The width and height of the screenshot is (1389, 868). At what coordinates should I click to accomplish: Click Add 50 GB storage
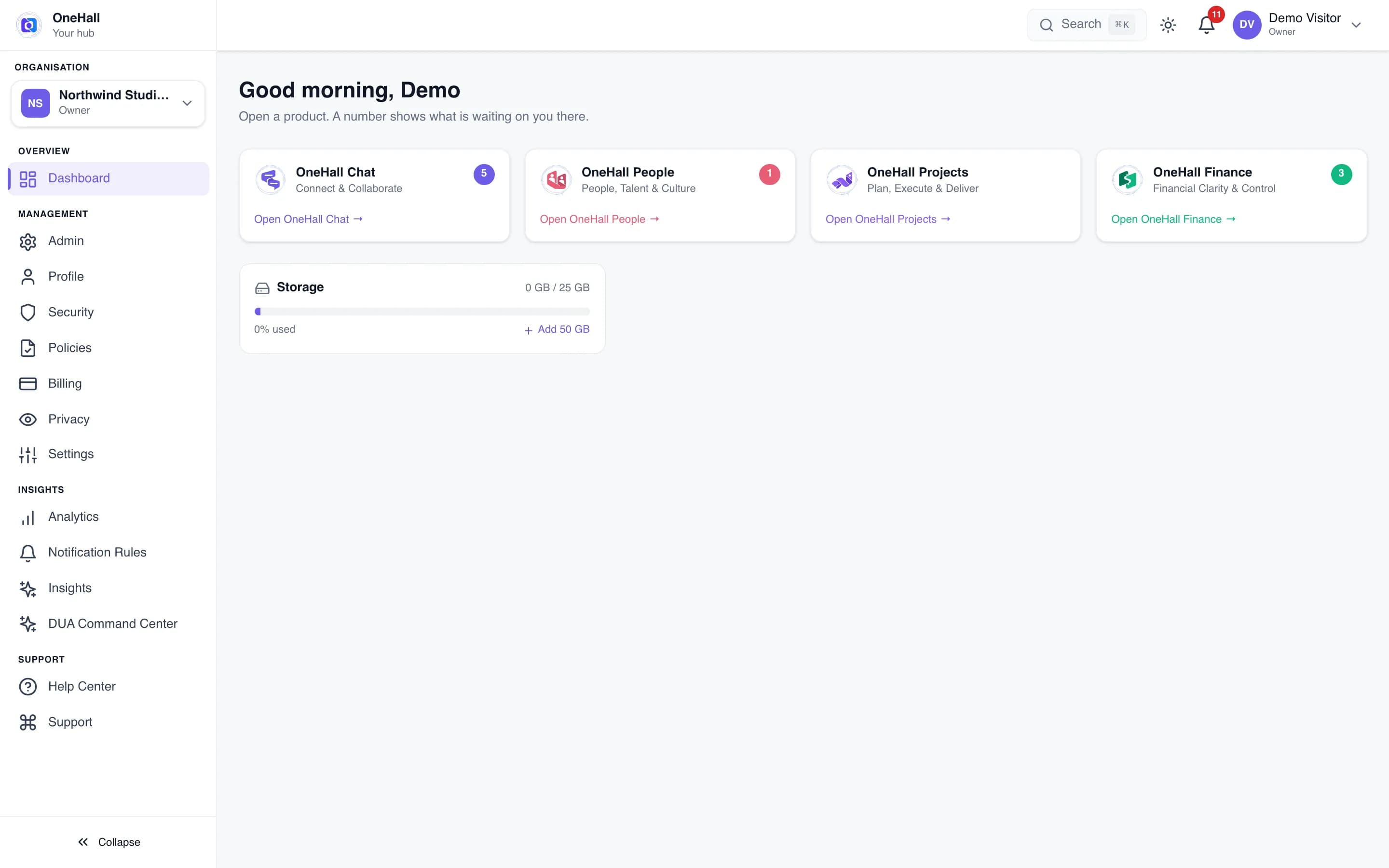[557, 329]
